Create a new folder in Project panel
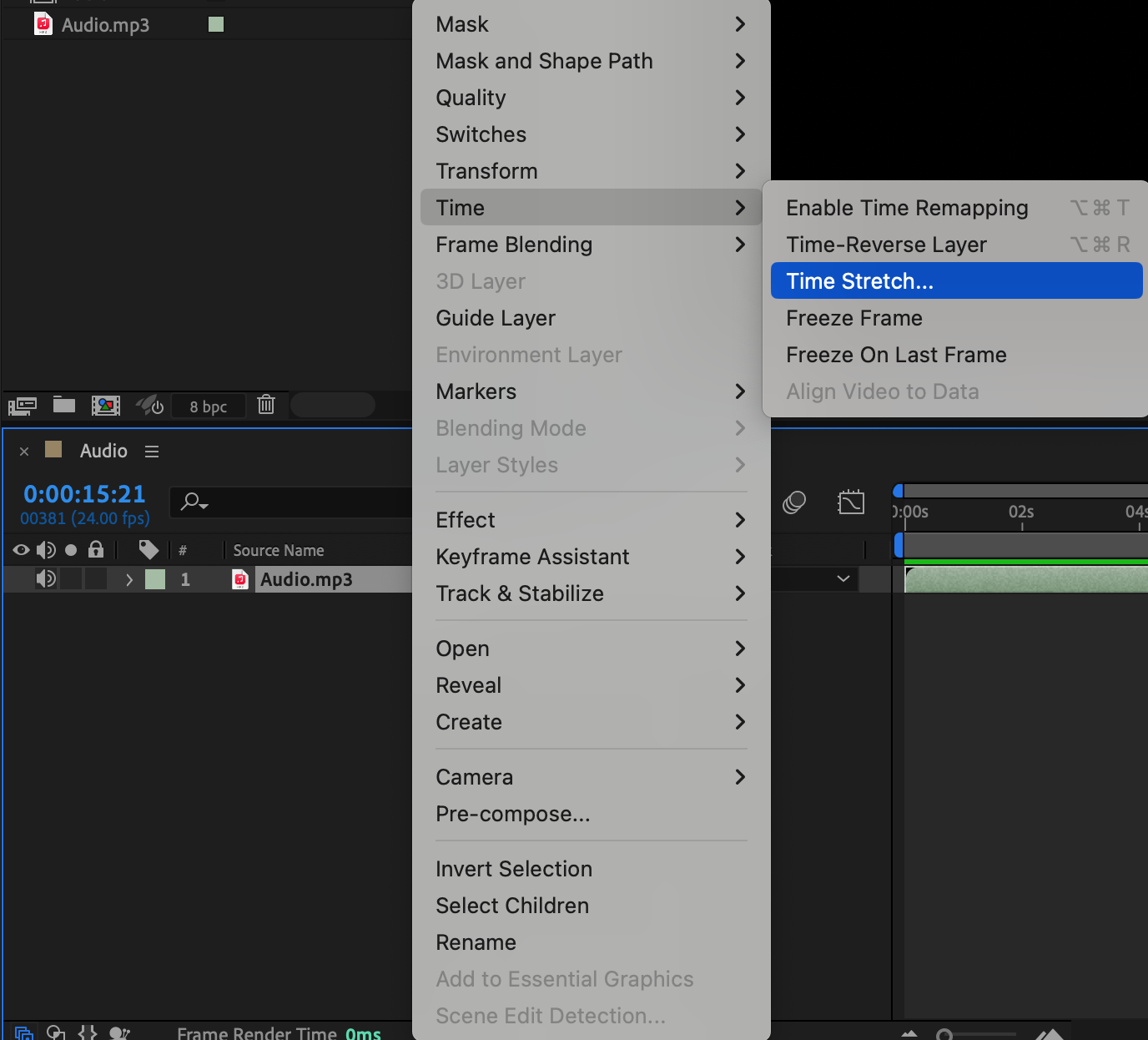The height and width of the screenshot is (1040, 1148). pyautogui.click(x=64, y=406)
